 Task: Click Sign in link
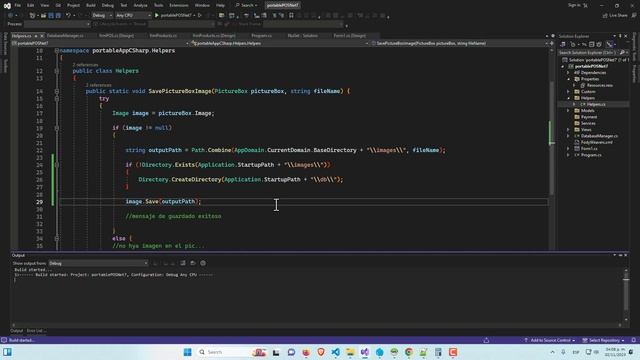pyautogui.click(x=574, y=5)
